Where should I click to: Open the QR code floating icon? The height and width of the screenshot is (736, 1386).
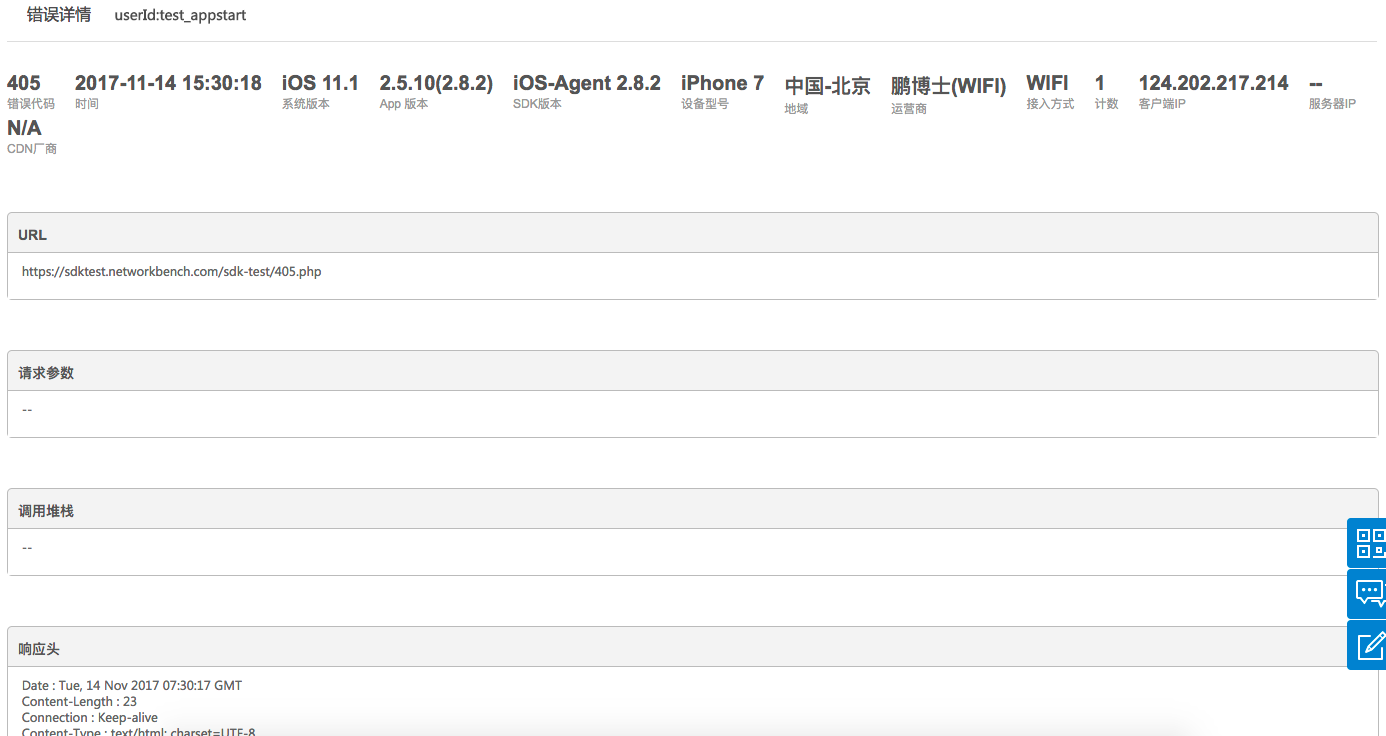[x=1368, y=543]
